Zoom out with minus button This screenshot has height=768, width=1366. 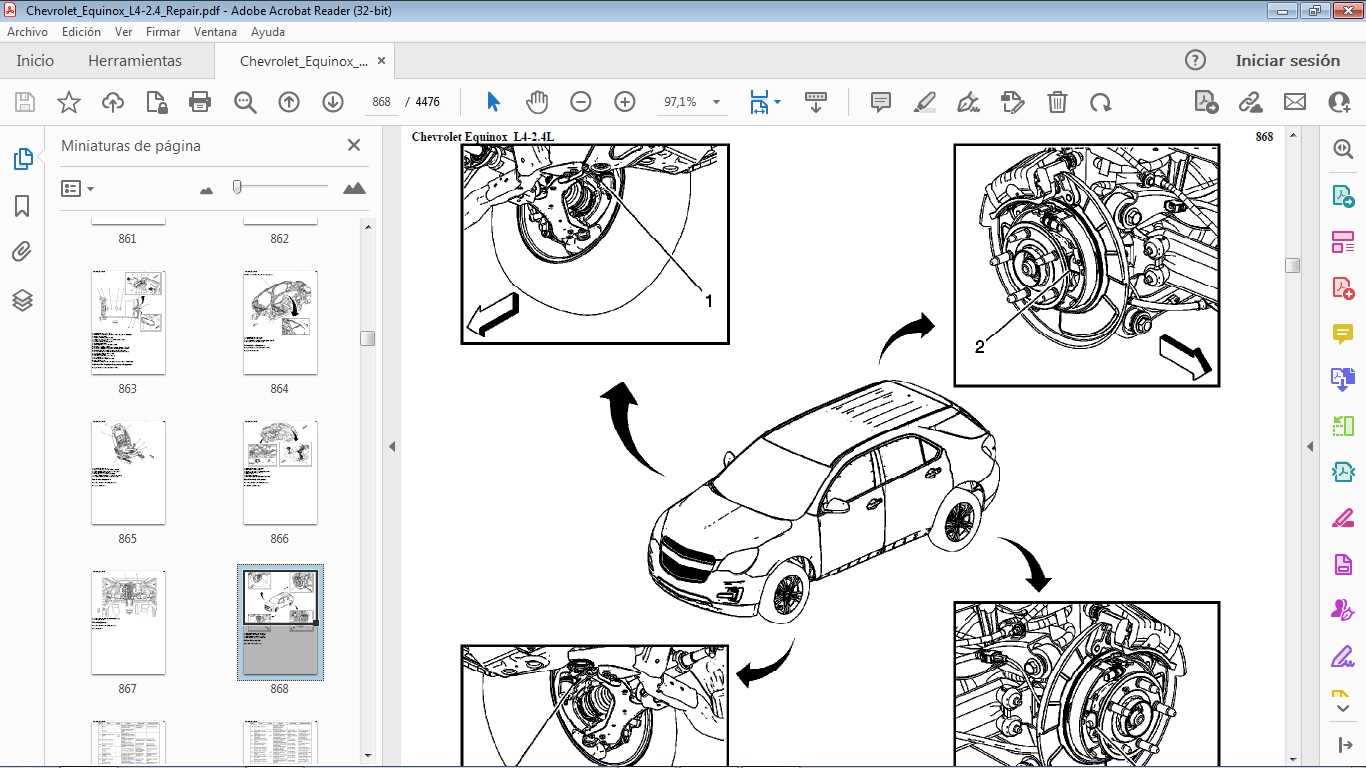pos(581,102)
